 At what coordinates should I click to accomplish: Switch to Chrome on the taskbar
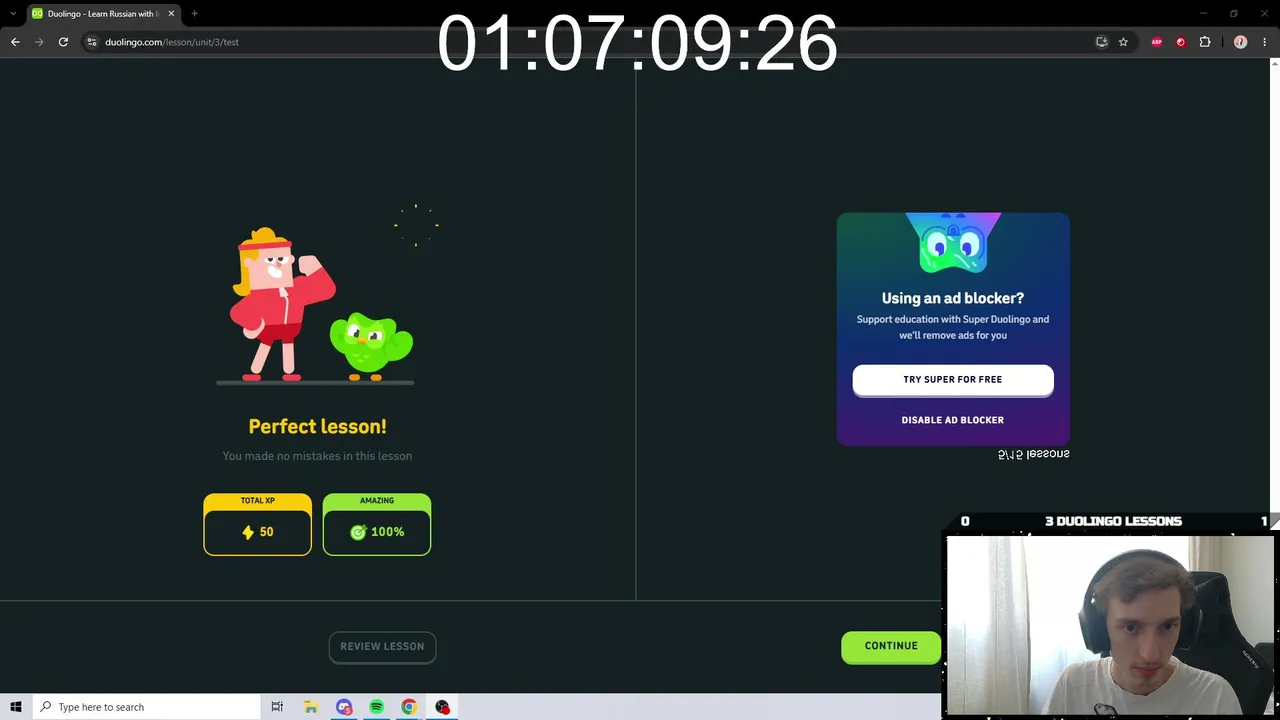[x=409, y=707]
